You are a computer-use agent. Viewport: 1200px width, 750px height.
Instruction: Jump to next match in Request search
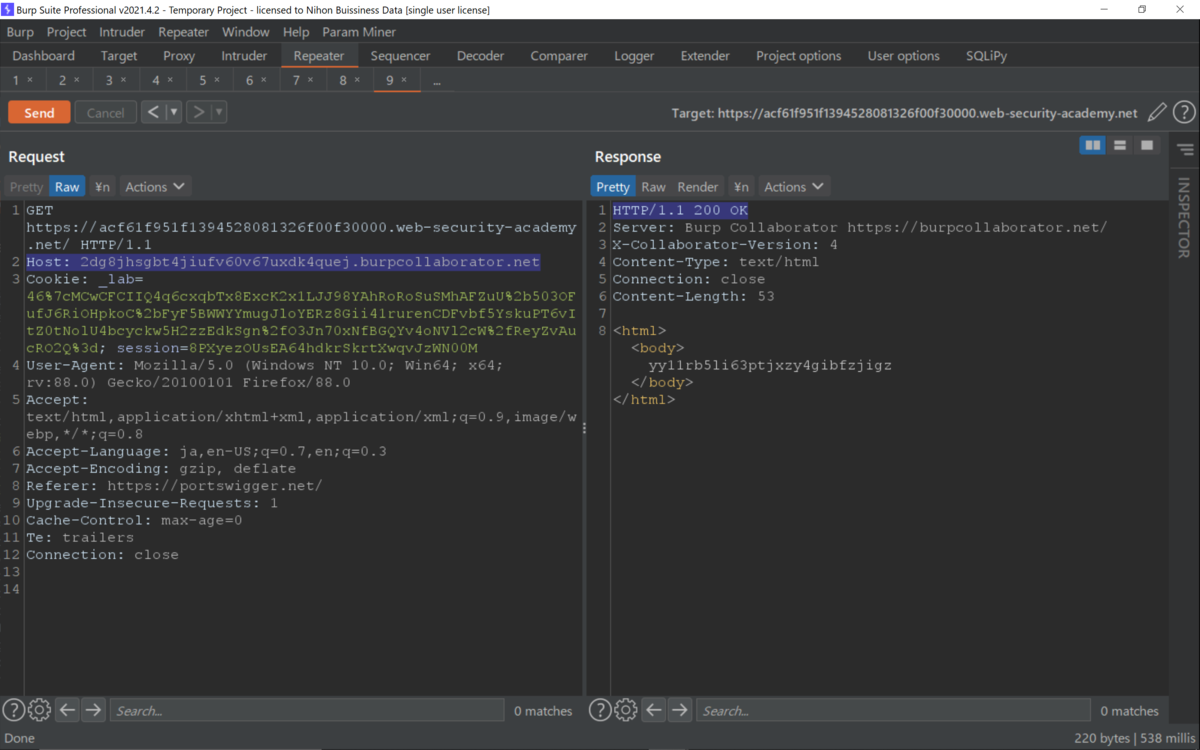93,710
